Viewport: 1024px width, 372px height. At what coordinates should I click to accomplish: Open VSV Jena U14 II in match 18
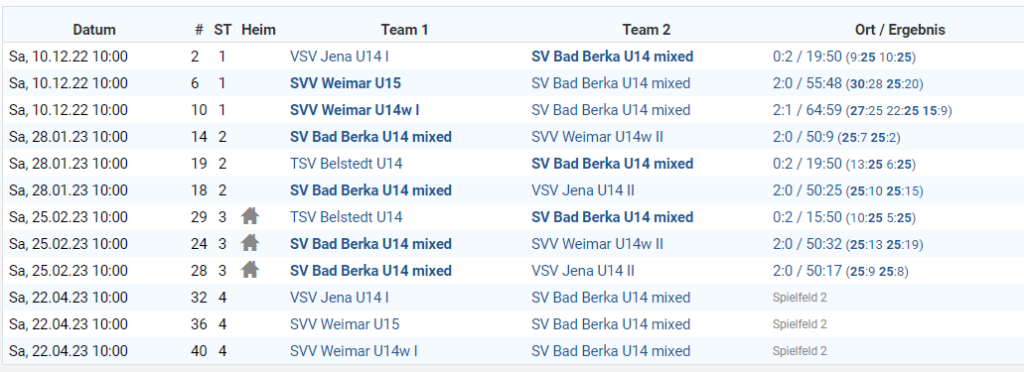click(x=583, y=191)
